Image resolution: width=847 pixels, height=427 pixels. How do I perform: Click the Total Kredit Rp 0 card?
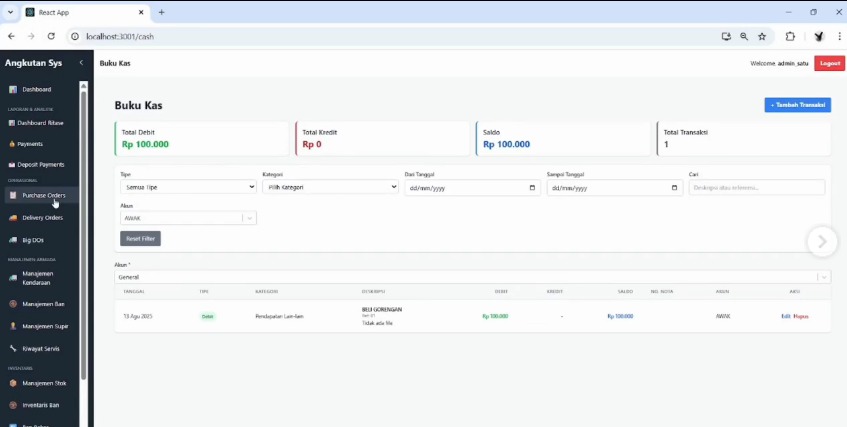tap(382, 139)
